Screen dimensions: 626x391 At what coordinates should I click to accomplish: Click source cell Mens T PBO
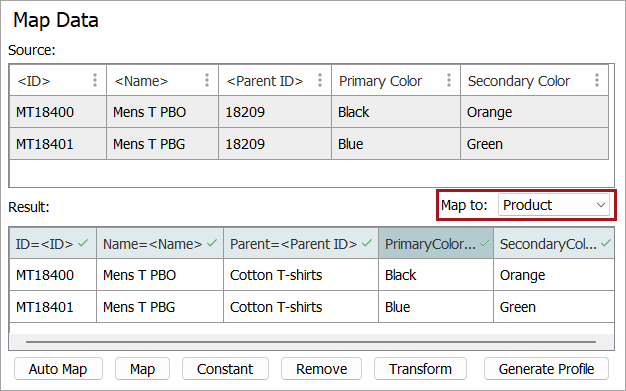[x=162, y=112]
